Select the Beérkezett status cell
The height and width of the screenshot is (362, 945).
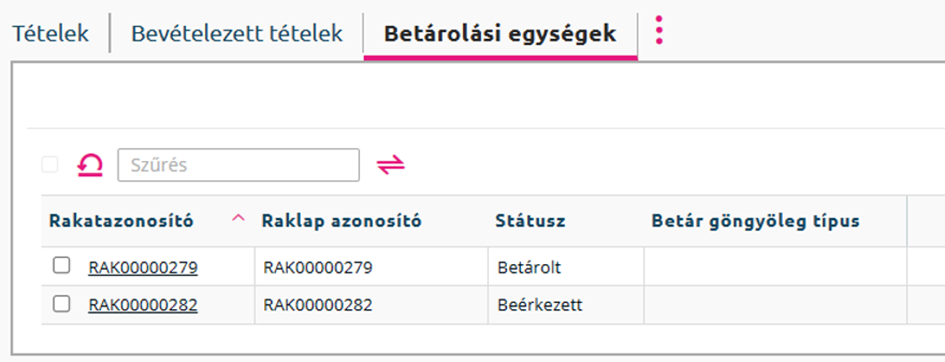[x=566, y=305]
